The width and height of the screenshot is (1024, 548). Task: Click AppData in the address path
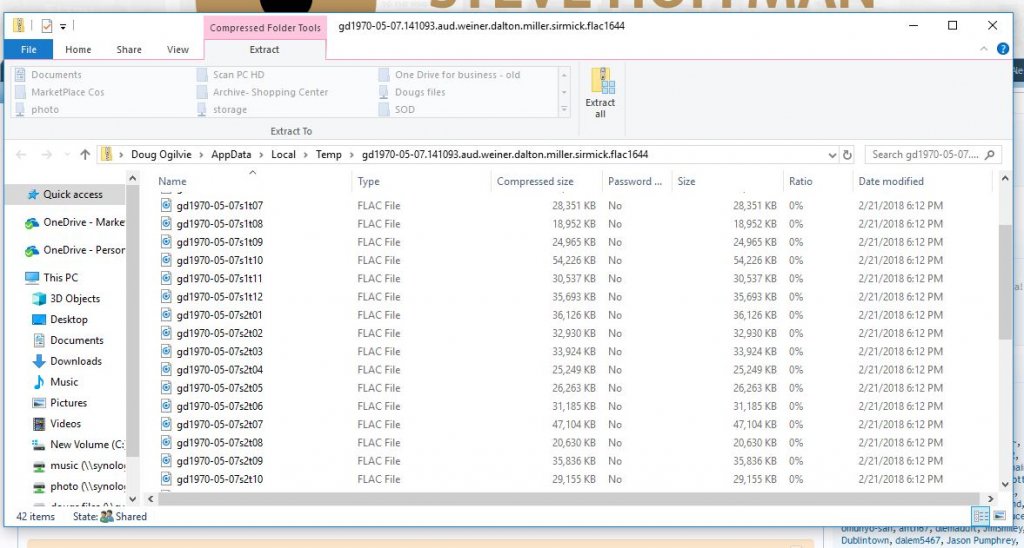coord(231,155)
